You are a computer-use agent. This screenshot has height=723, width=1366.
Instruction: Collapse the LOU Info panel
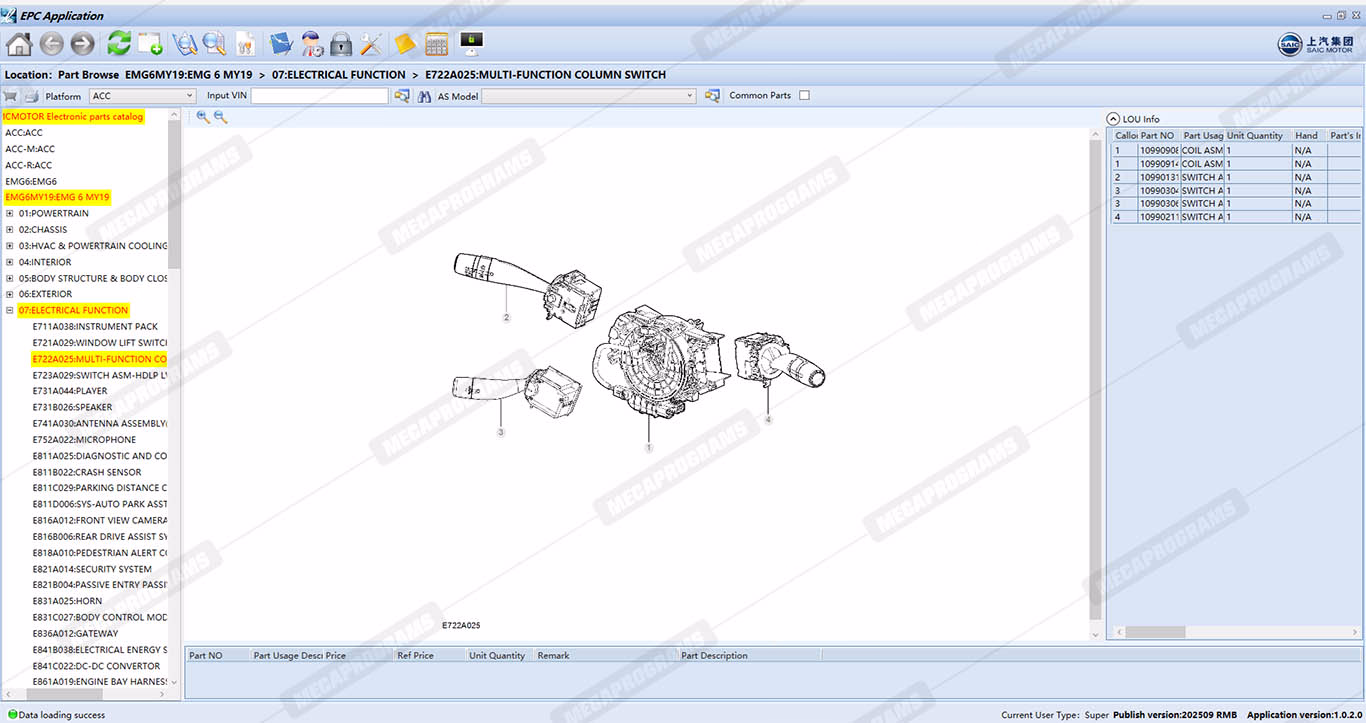1114,119
